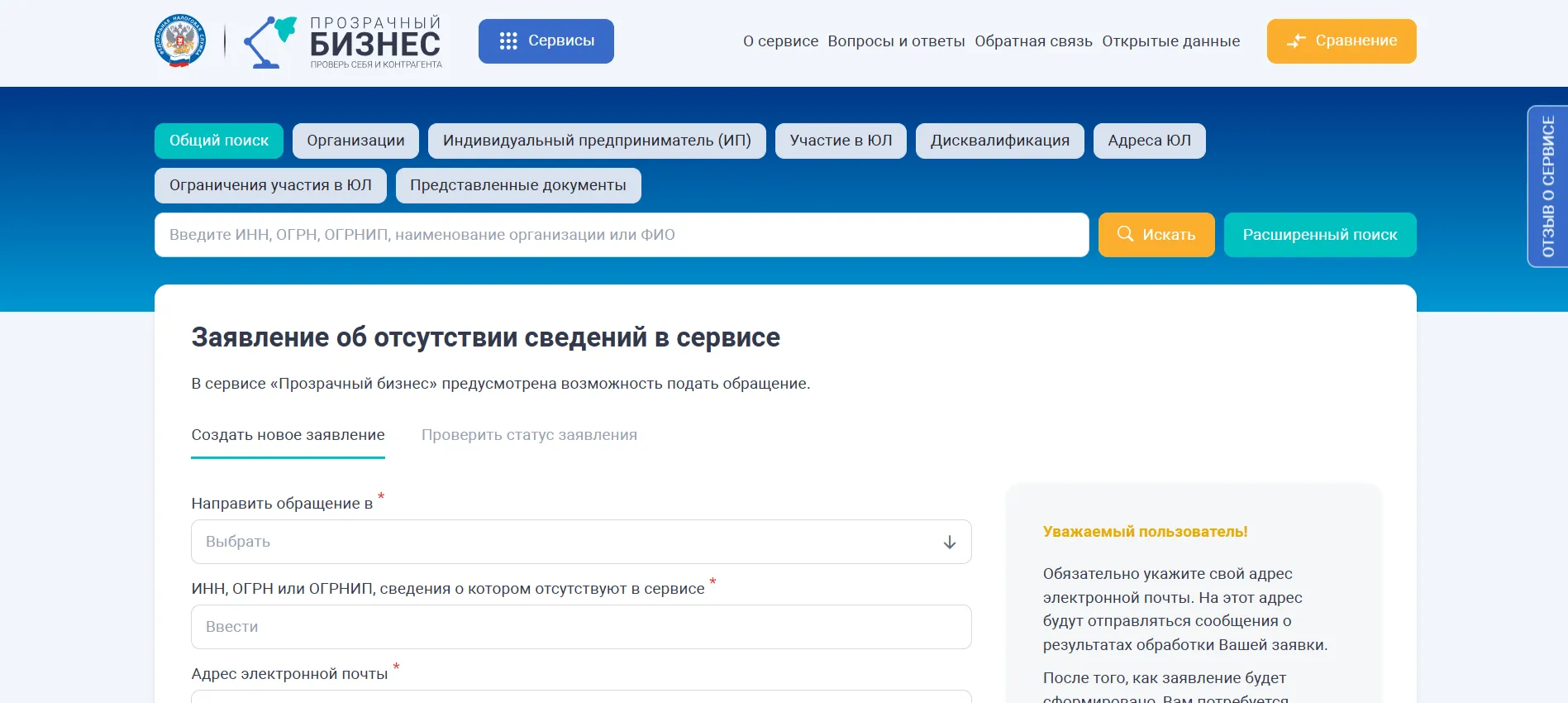Click the dropdown arrow in Выбрать field
The image size is (1568, 703).
point(949,543)
